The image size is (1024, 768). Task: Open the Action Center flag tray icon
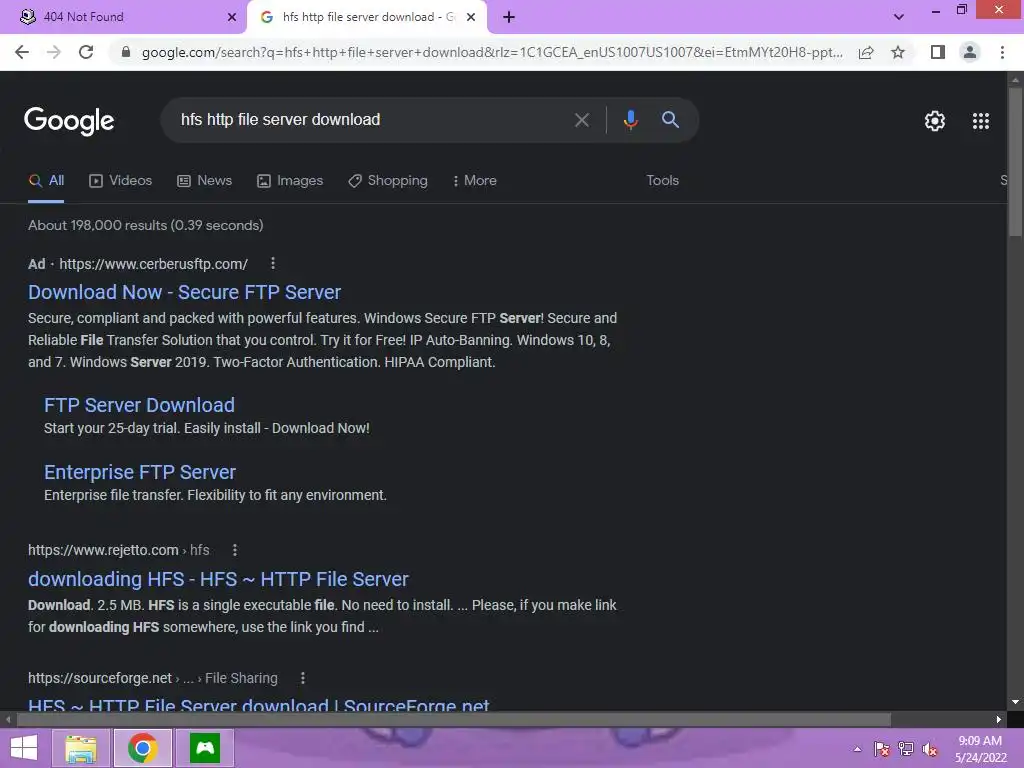pos(882,749)
